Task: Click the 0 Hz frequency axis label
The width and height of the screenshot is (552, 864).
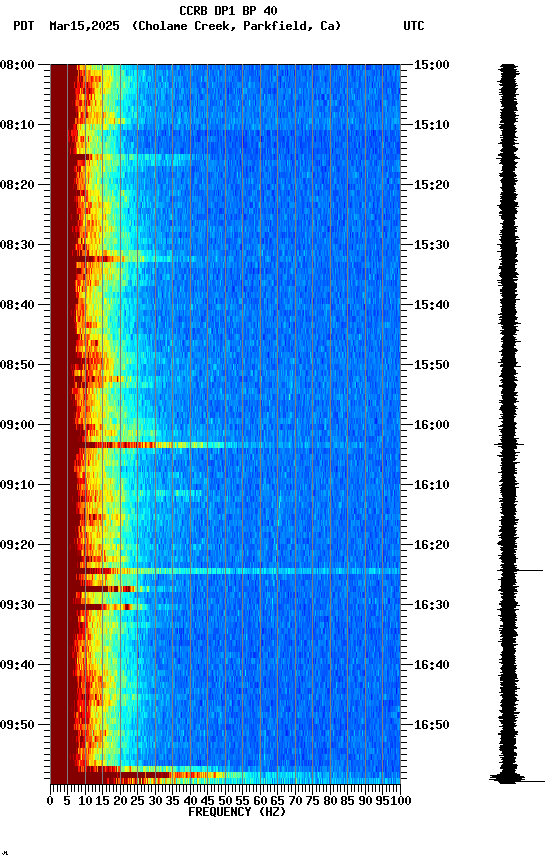Action: tap(50, 802)
